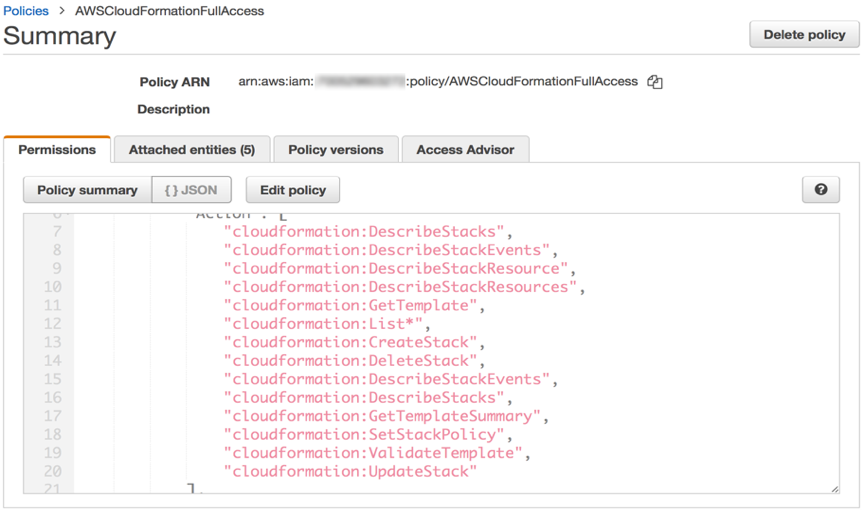Open the Attached entities (5) tab
Image resolution: width=862 pixels, height=510 pixels.
coord(192,149)
